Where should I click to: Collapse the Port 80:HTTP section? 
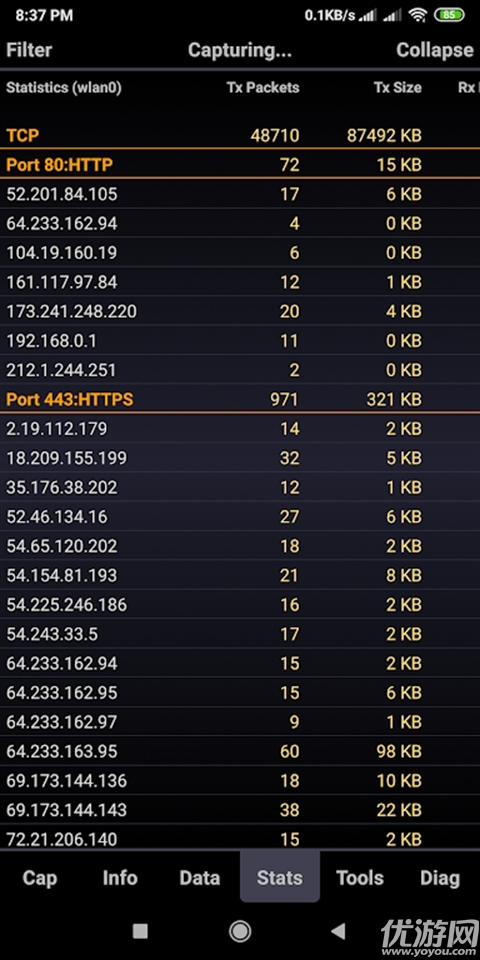coord(240,164)
